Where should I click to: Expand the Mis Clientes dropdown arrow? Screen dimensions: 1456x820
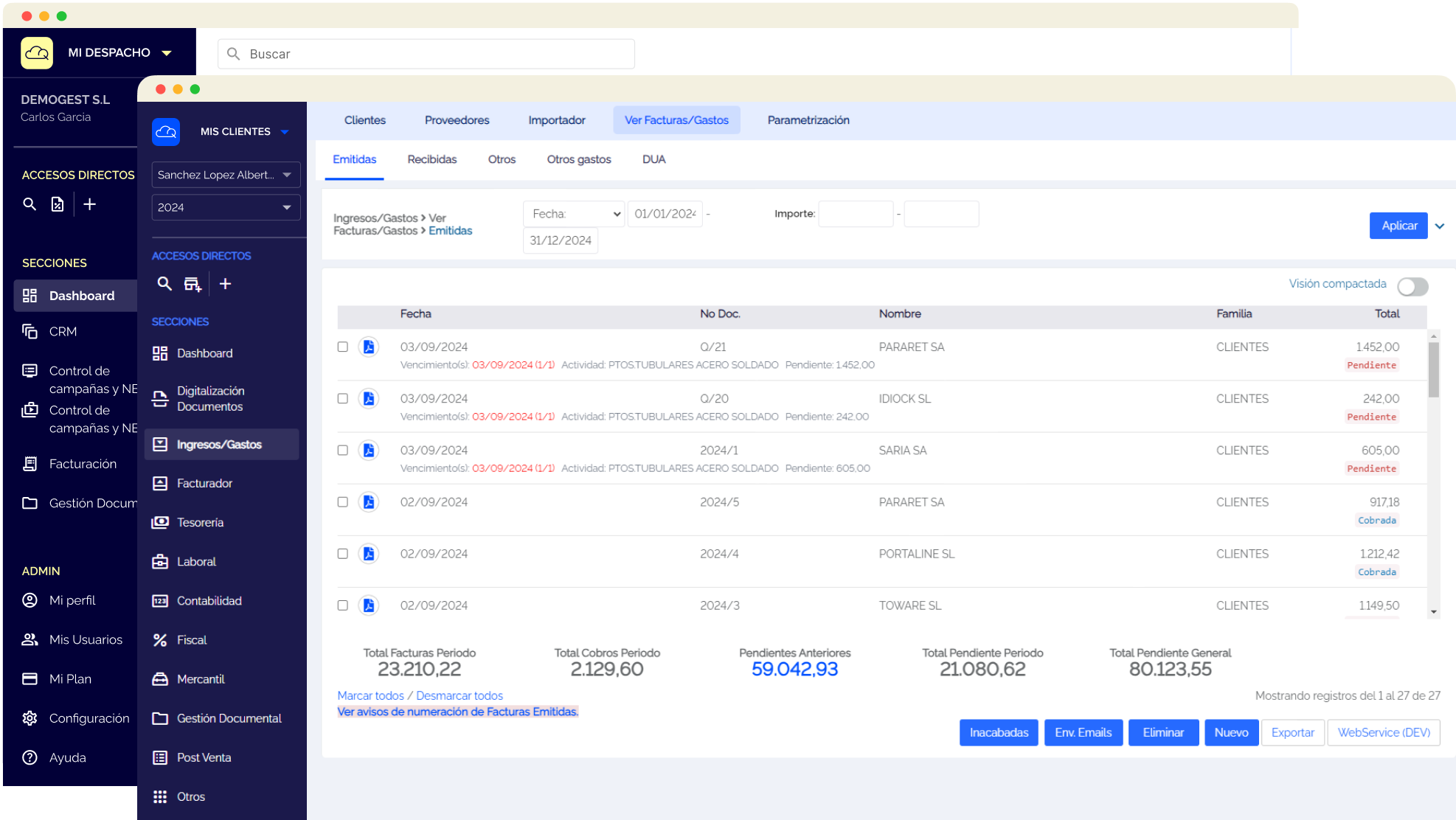(x=285, y=132)
